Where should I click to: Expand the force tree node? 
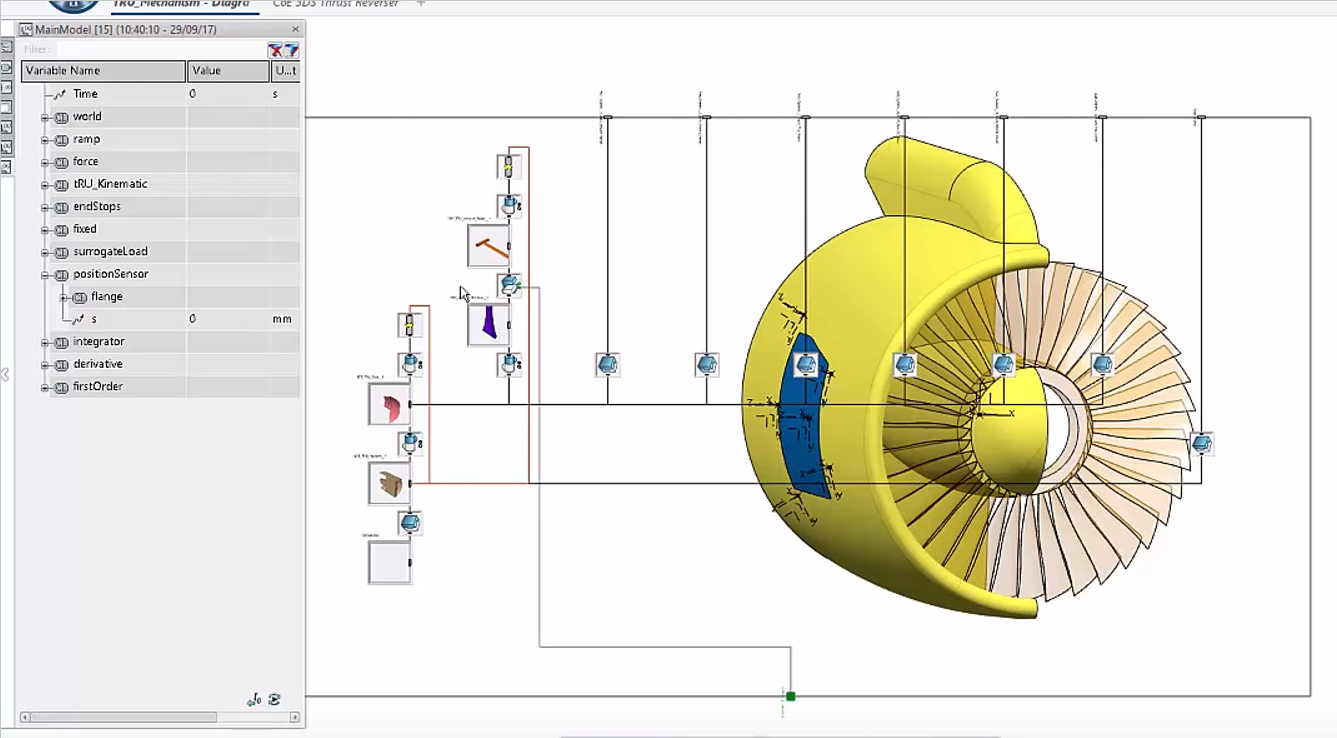click(45, 162)
